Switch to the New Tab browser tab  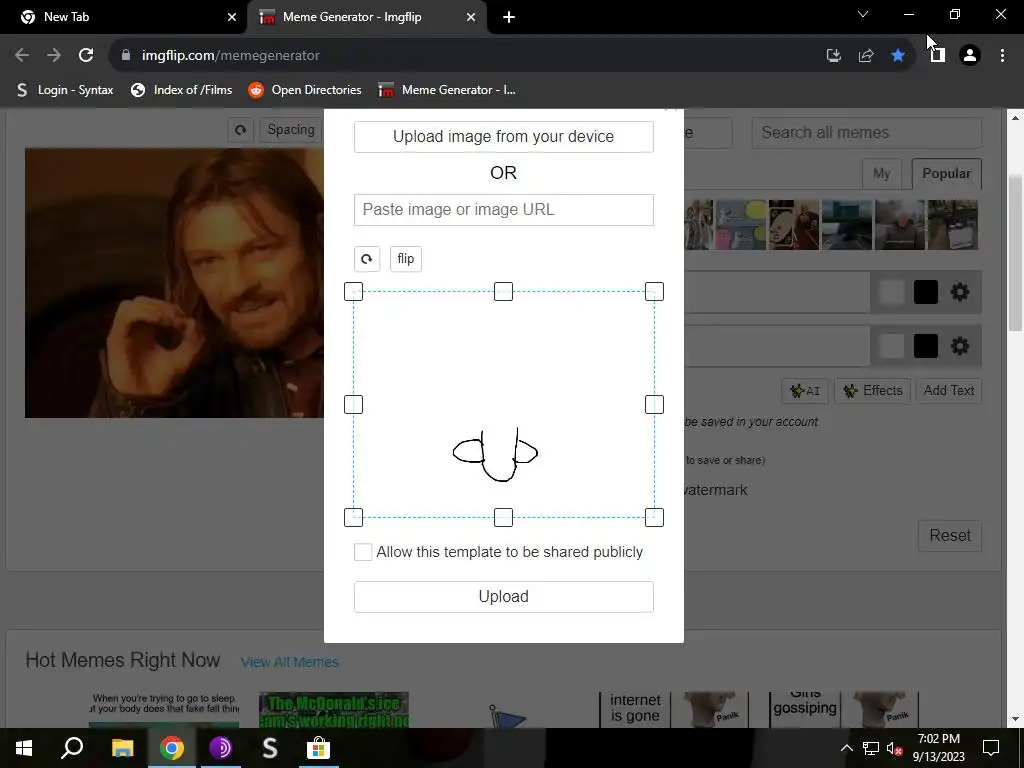click(x=124, y=17)
